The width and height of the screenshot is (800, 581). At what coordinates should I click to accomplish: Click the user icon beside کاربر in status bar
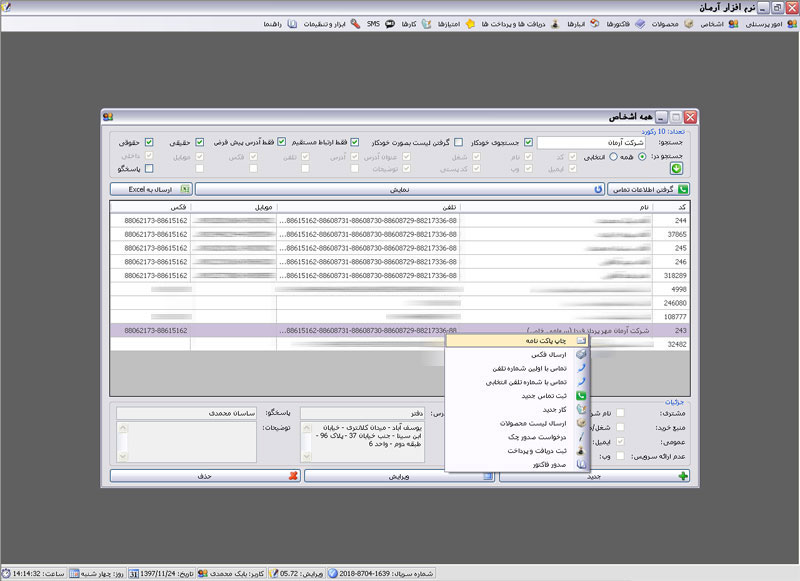coord(203,574)
